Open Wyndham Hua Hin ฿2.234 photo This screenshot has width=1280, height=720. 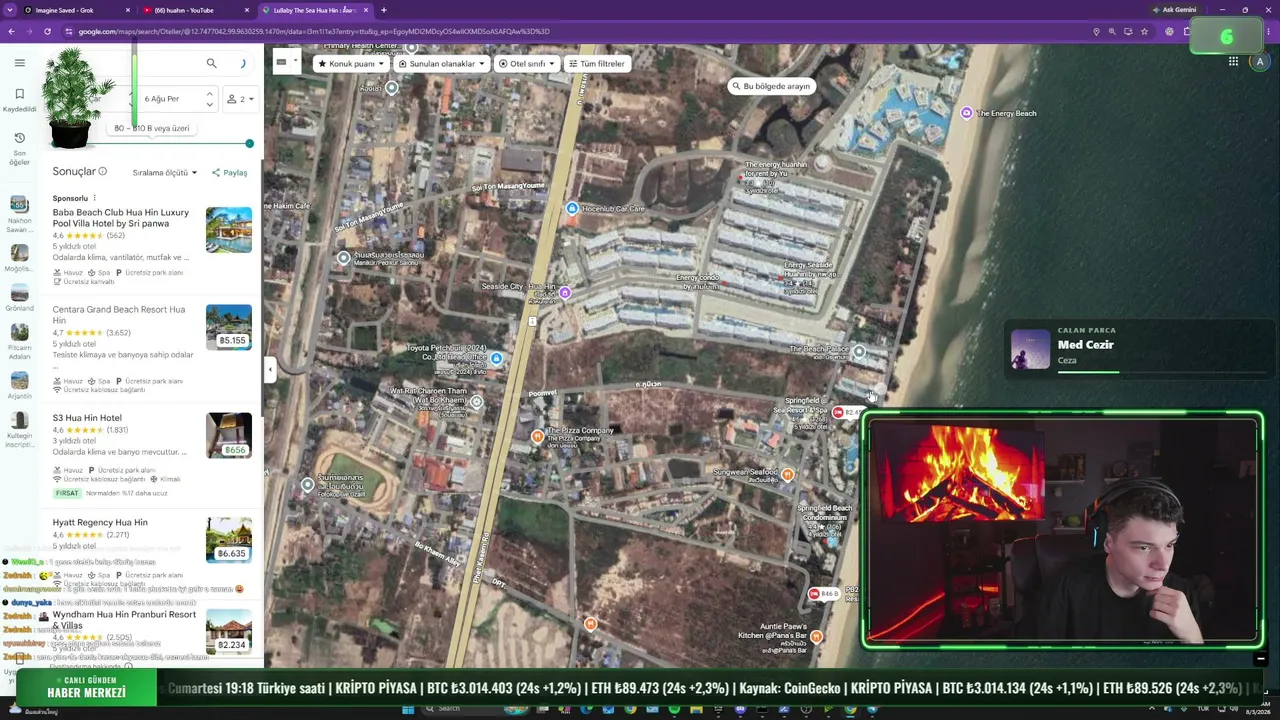pos(229,632)
